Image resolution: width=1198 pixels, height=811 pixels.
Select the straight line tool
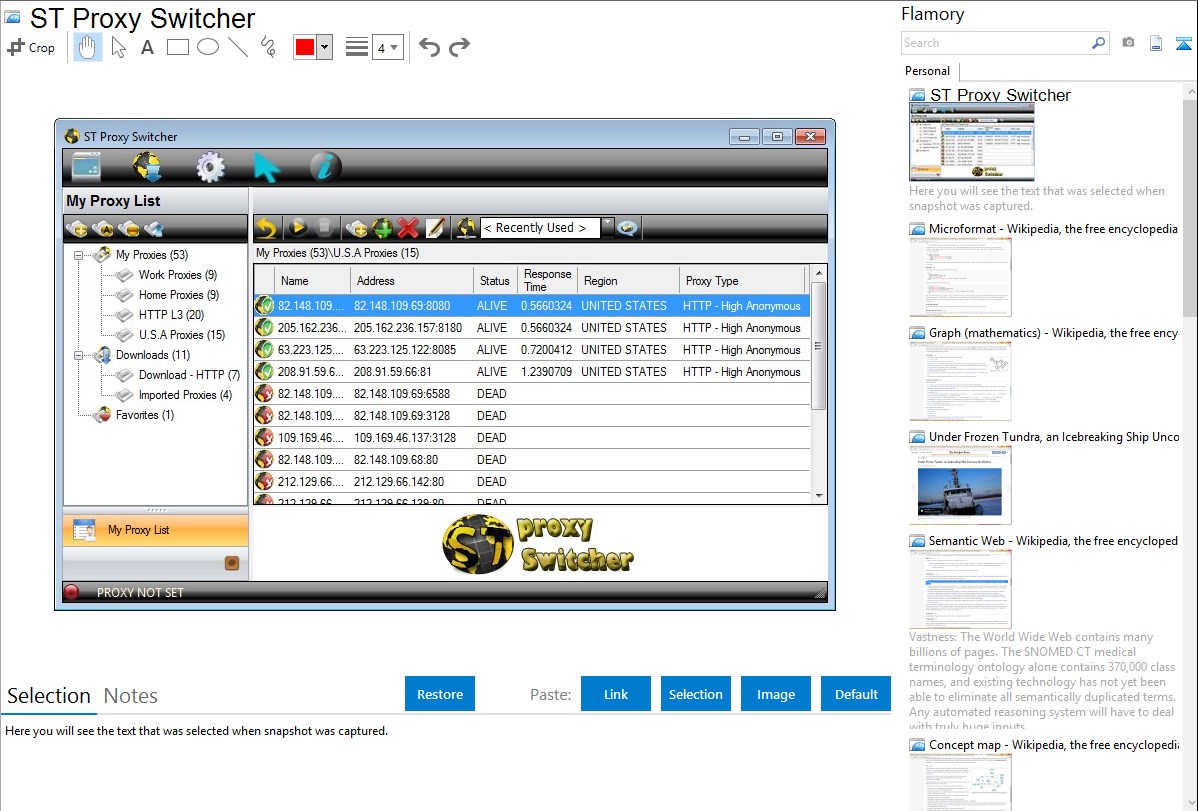[238, 47]
